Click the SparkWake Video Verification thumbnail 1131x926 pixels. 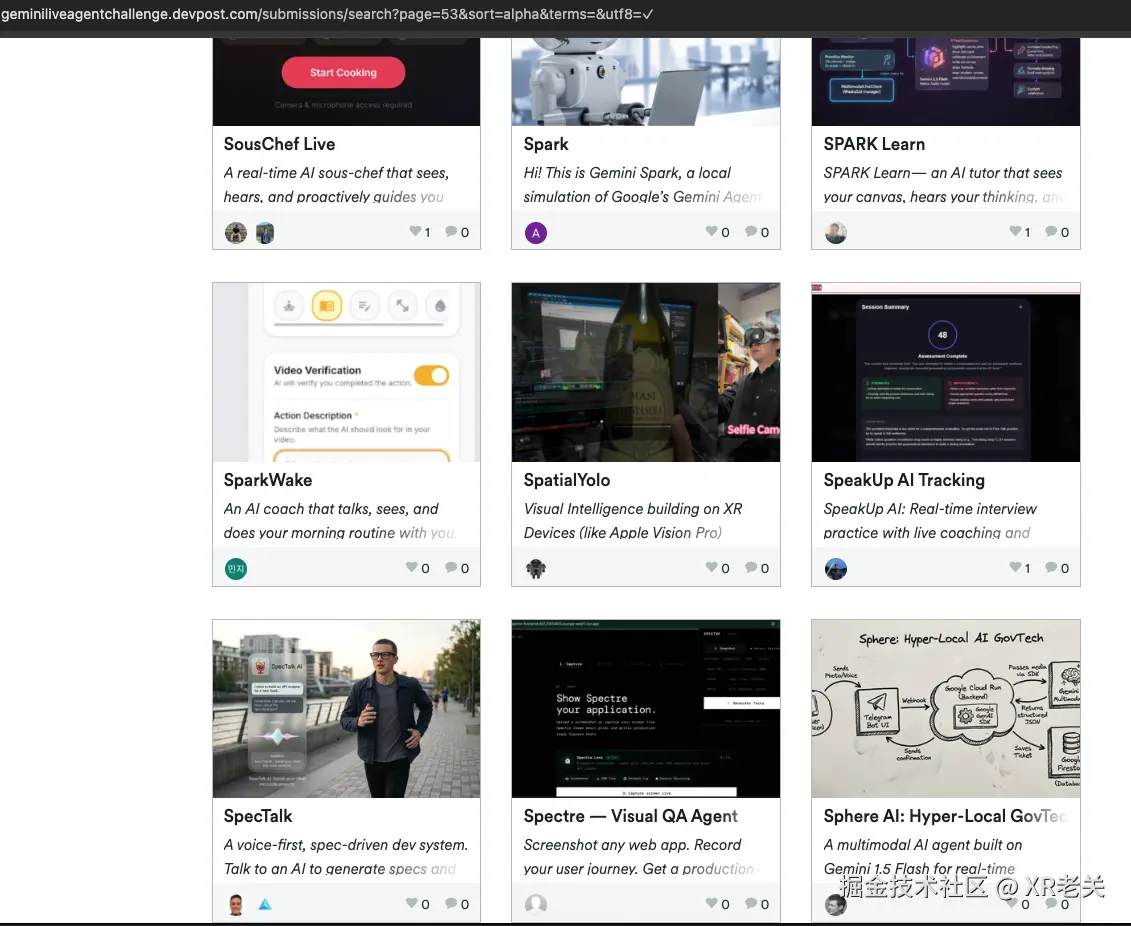coord(346,372)
